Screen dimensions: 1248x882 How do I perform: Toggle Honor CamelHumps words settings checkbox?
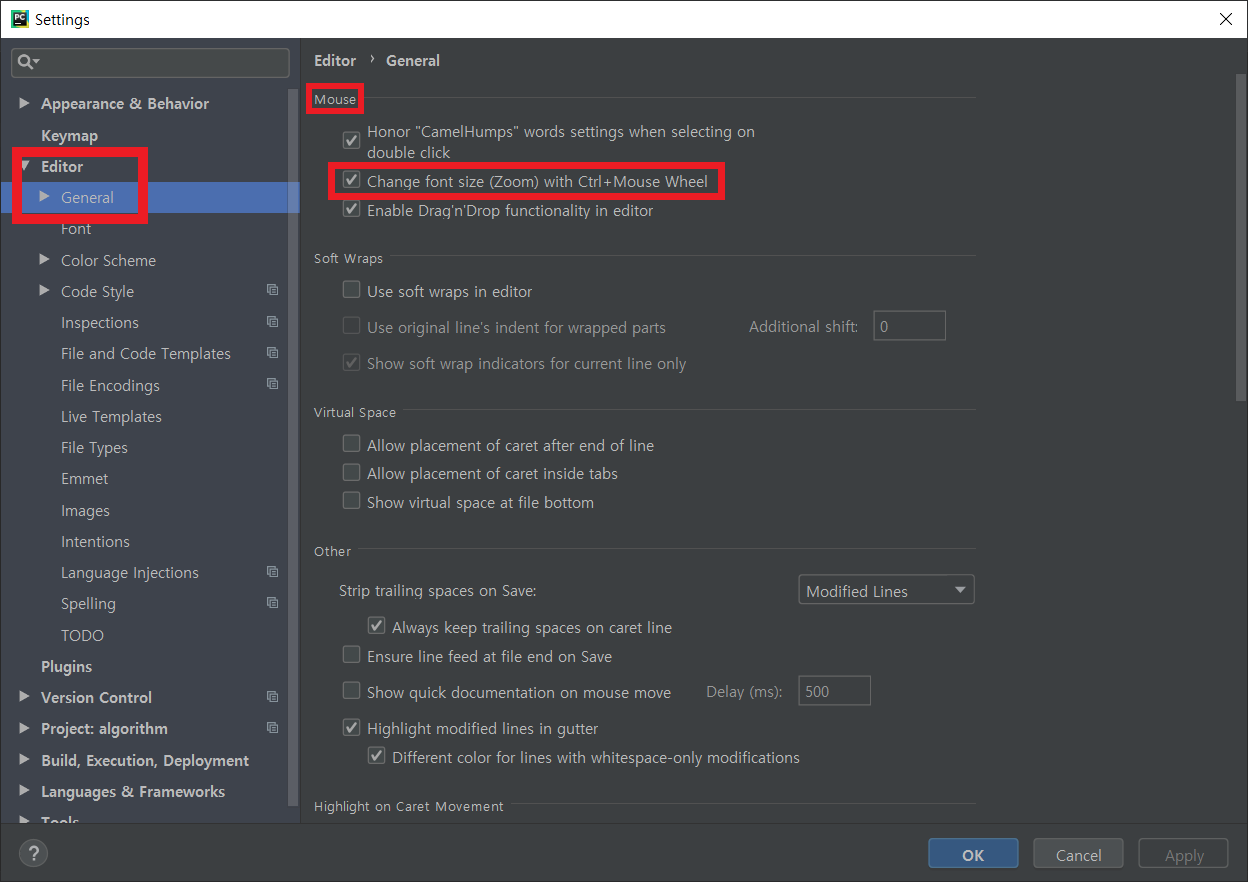pyautogui.click(x=351, y=140)
